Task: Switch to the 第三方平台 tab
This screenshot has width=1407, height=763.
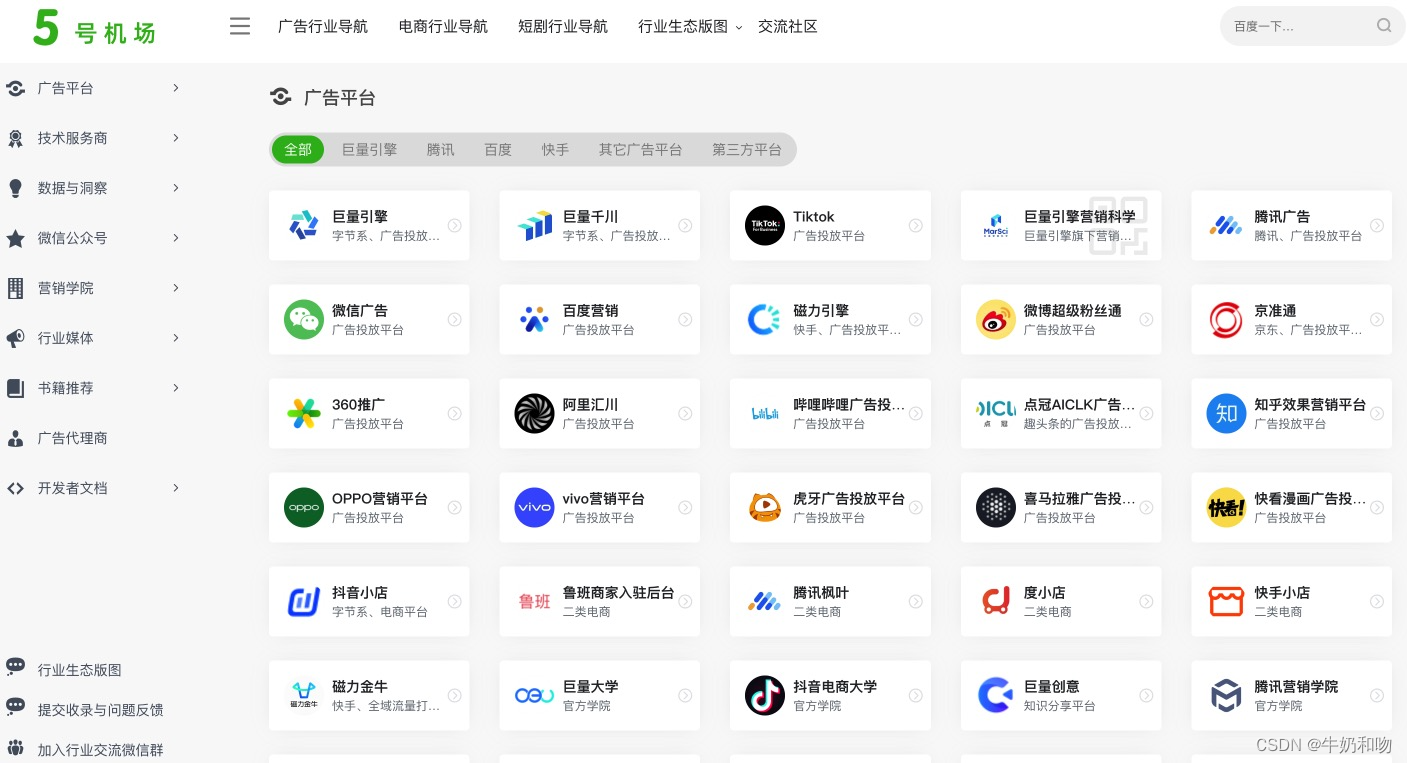Action: (747, 150)
